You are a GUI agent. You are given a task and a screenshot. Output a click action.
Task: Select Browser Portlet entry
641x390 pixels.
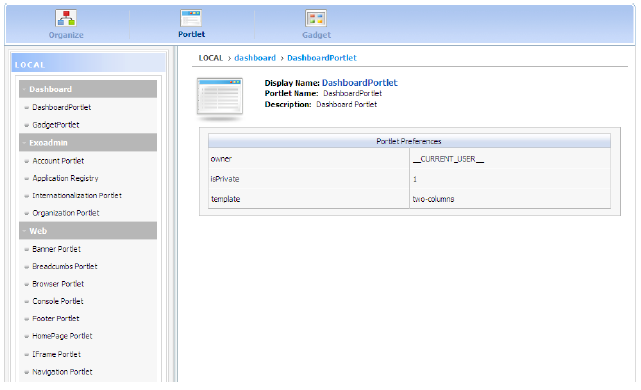[58, 284]
